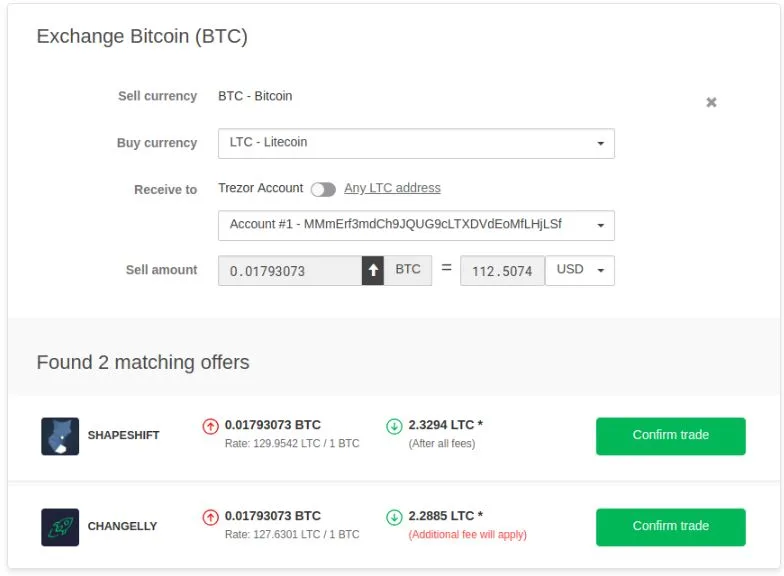
Task: Click the black up-arrow max amount icon
Action: (x=373, y=270)
